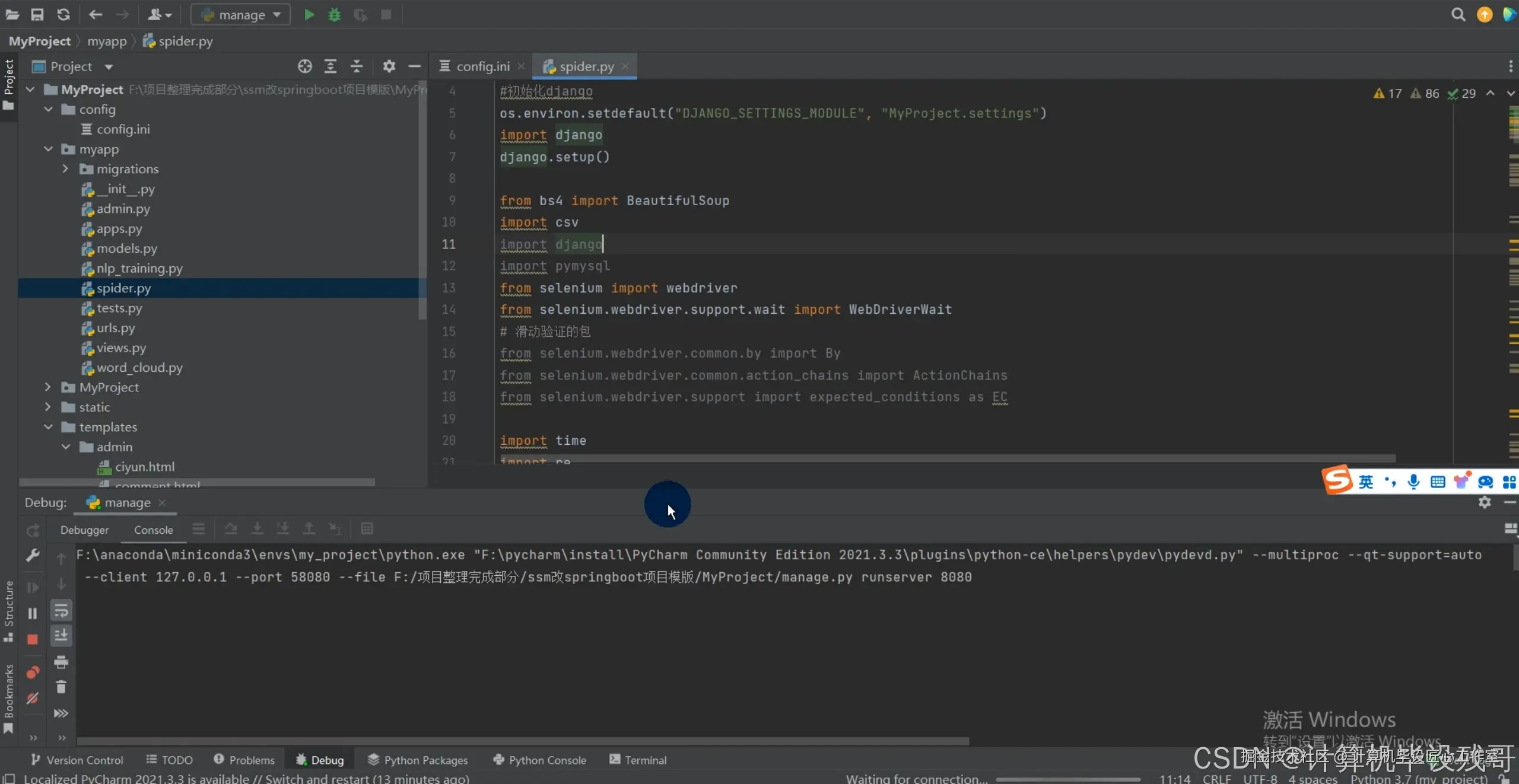Collapse the templates folder
Image resolution: width=1519 pixels, height=784 pixels.
pyautogui.click(x=49, y=427)
